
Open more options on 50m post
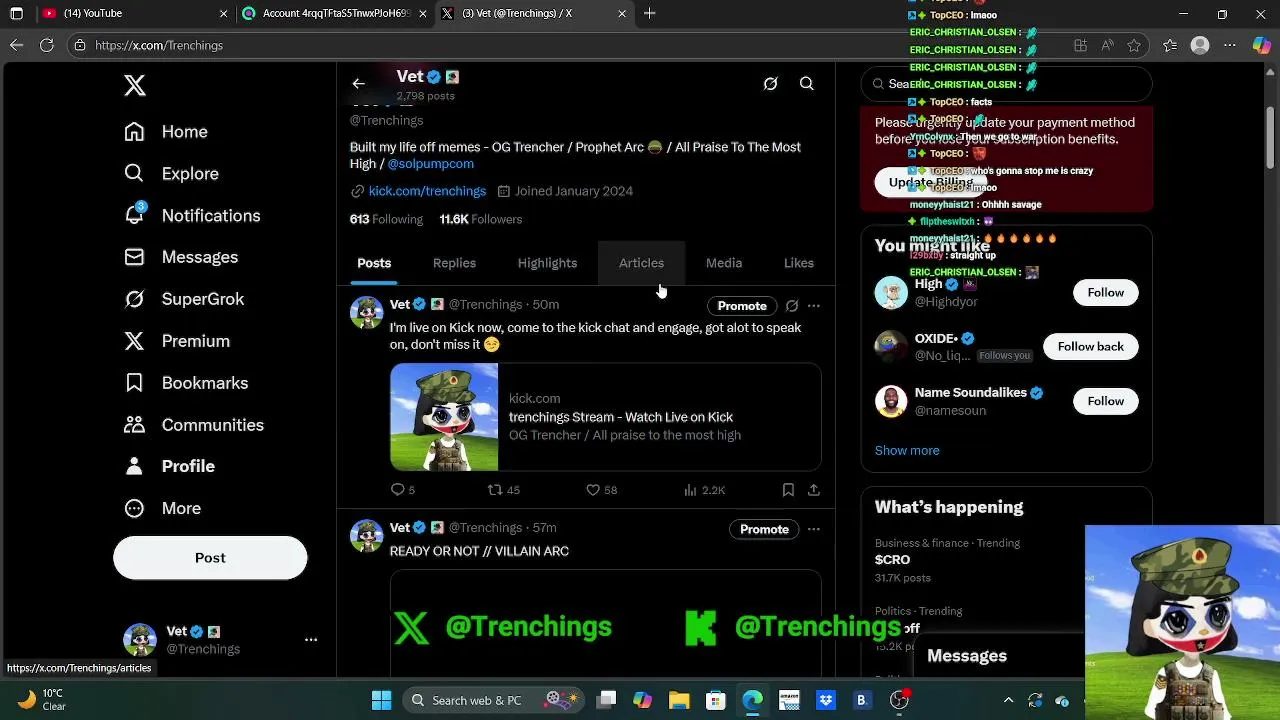pos(814,306)
